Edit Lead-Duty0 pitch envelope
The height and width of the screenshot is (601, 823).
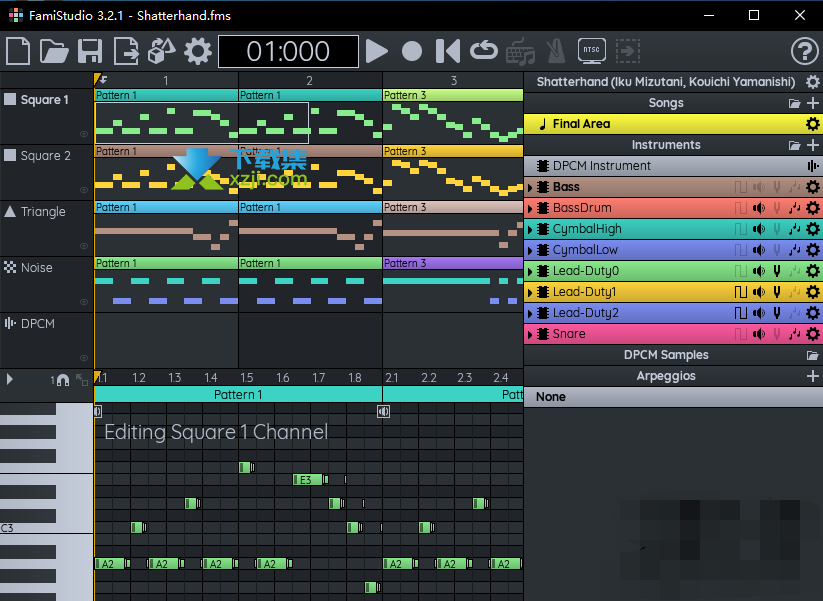click(777, 271)
